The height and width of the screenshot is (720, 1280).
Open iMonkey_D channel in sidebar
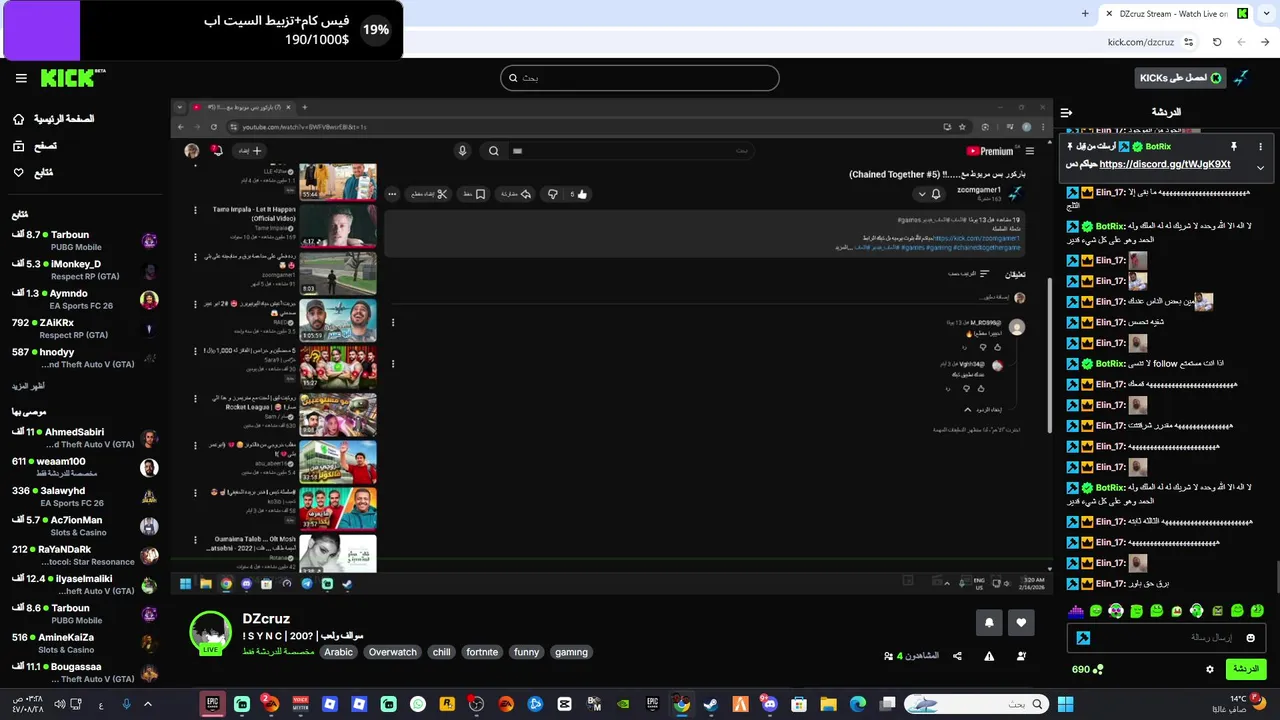coord(85,270)
